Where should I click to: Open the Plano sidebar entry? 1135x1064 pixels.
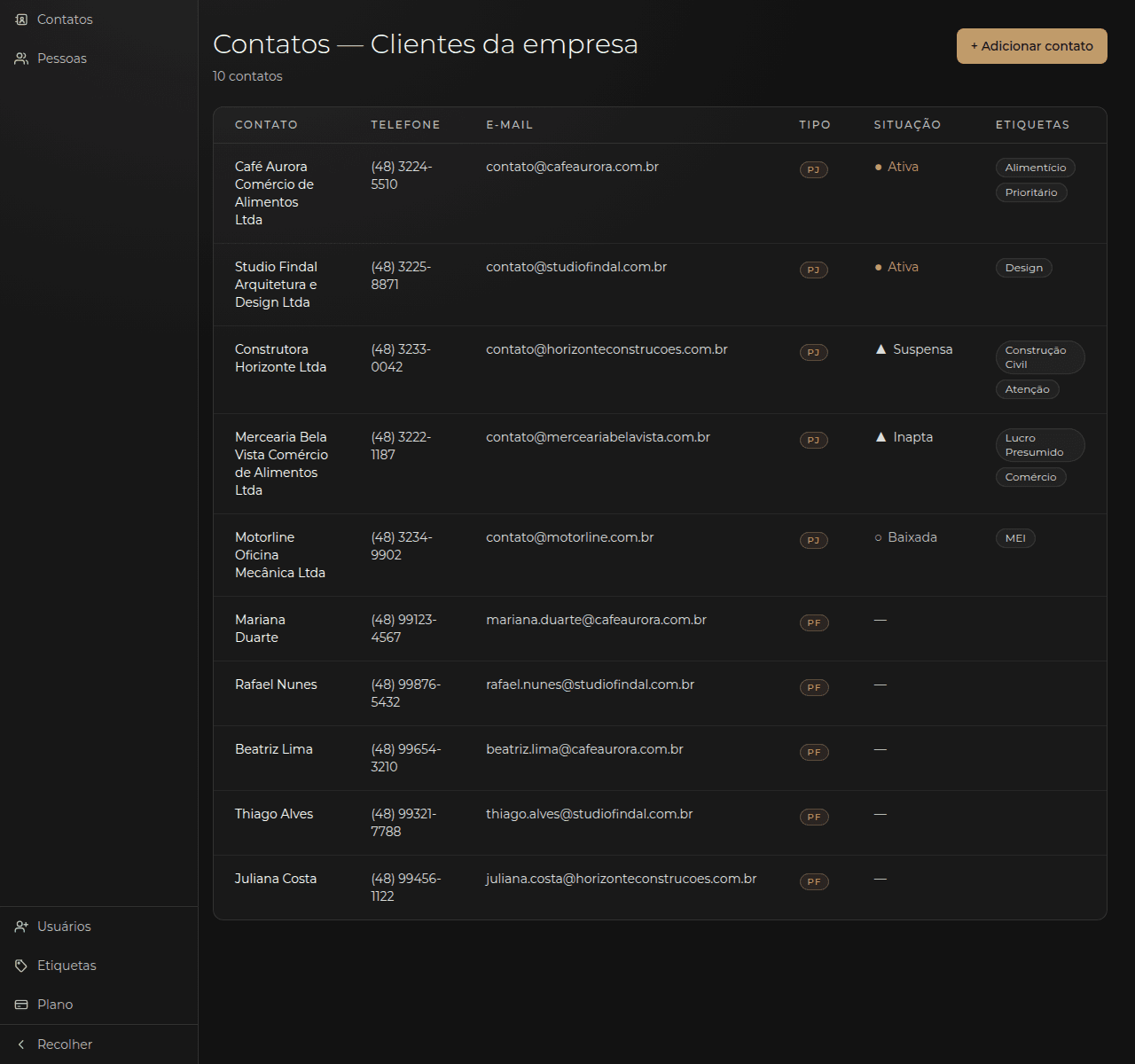pos(98,1005)
